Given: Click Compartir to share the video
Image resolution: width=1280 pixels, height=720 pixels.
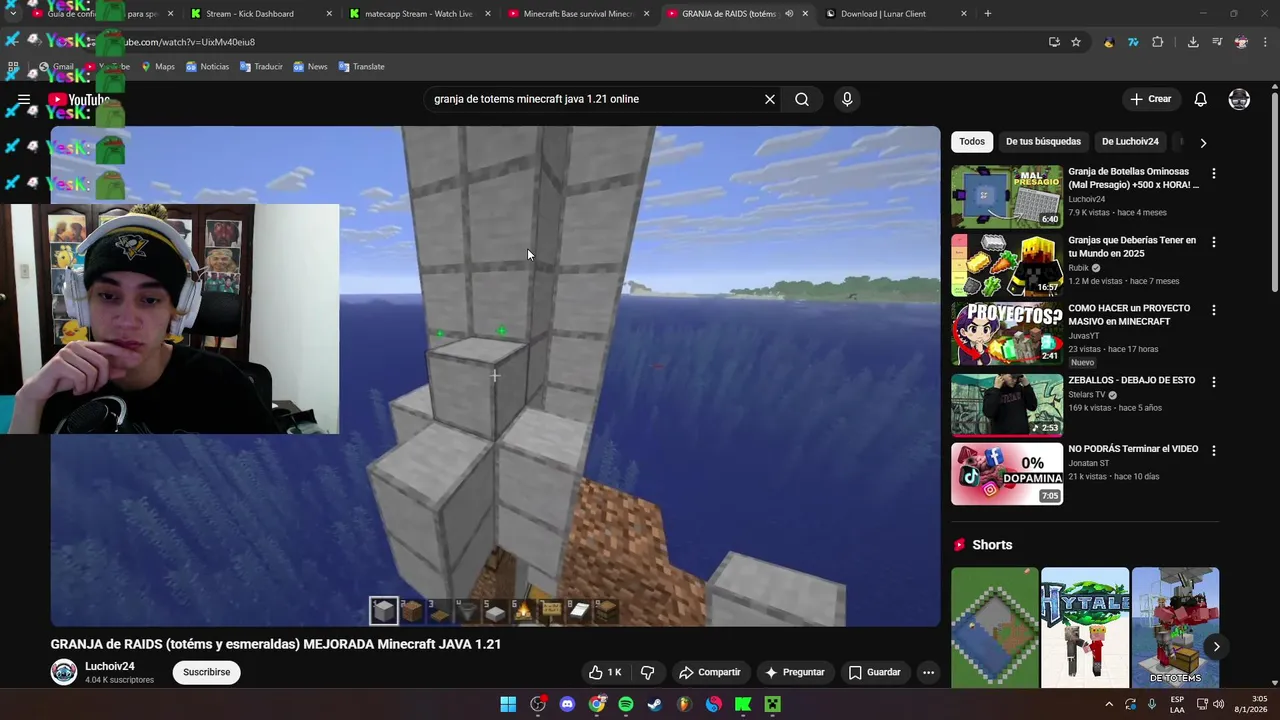Looking at the screenshot, I should pos(710,672).
